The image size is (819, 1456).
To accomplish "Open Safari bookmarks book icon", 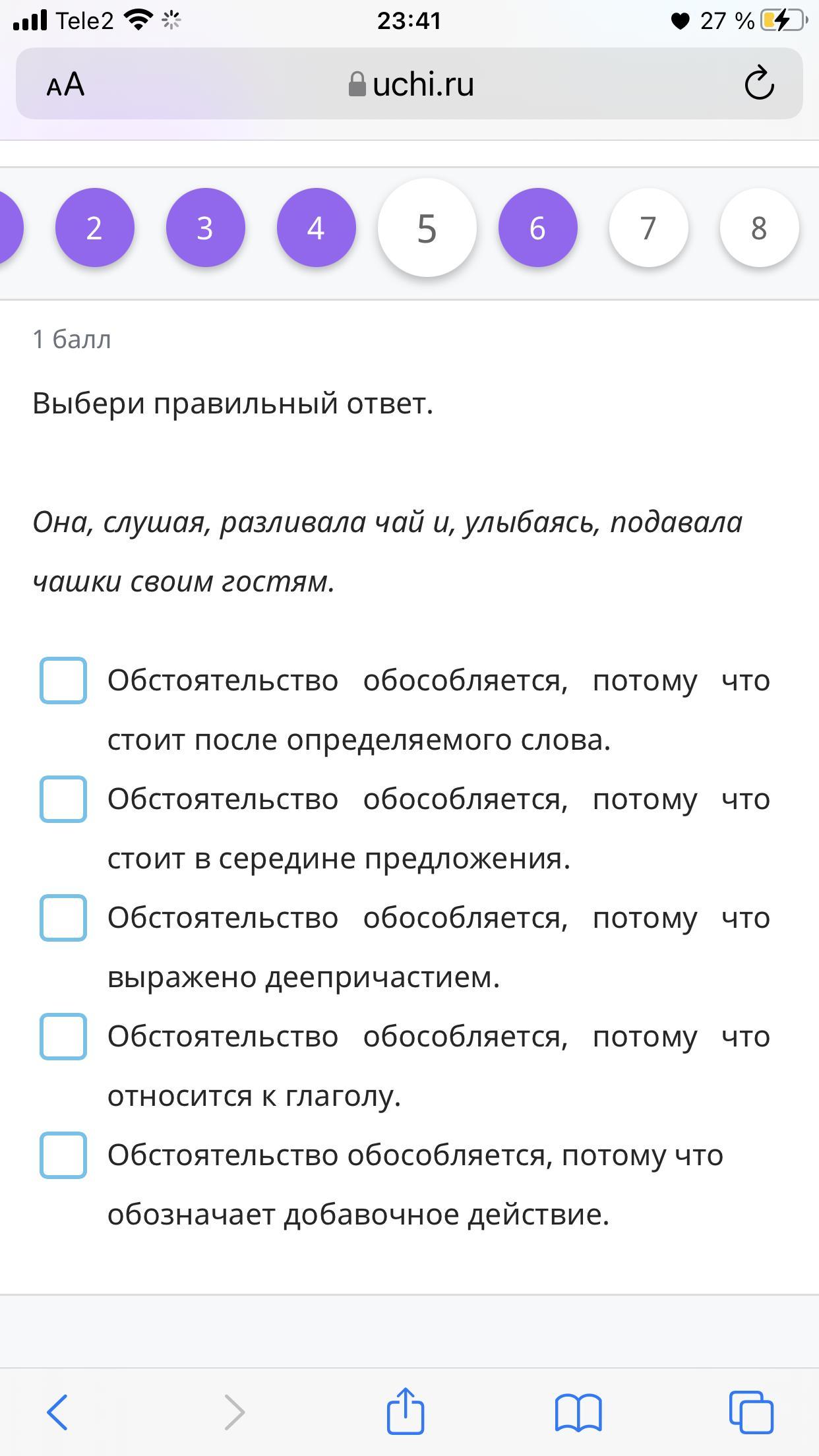I will [578, 1412].
